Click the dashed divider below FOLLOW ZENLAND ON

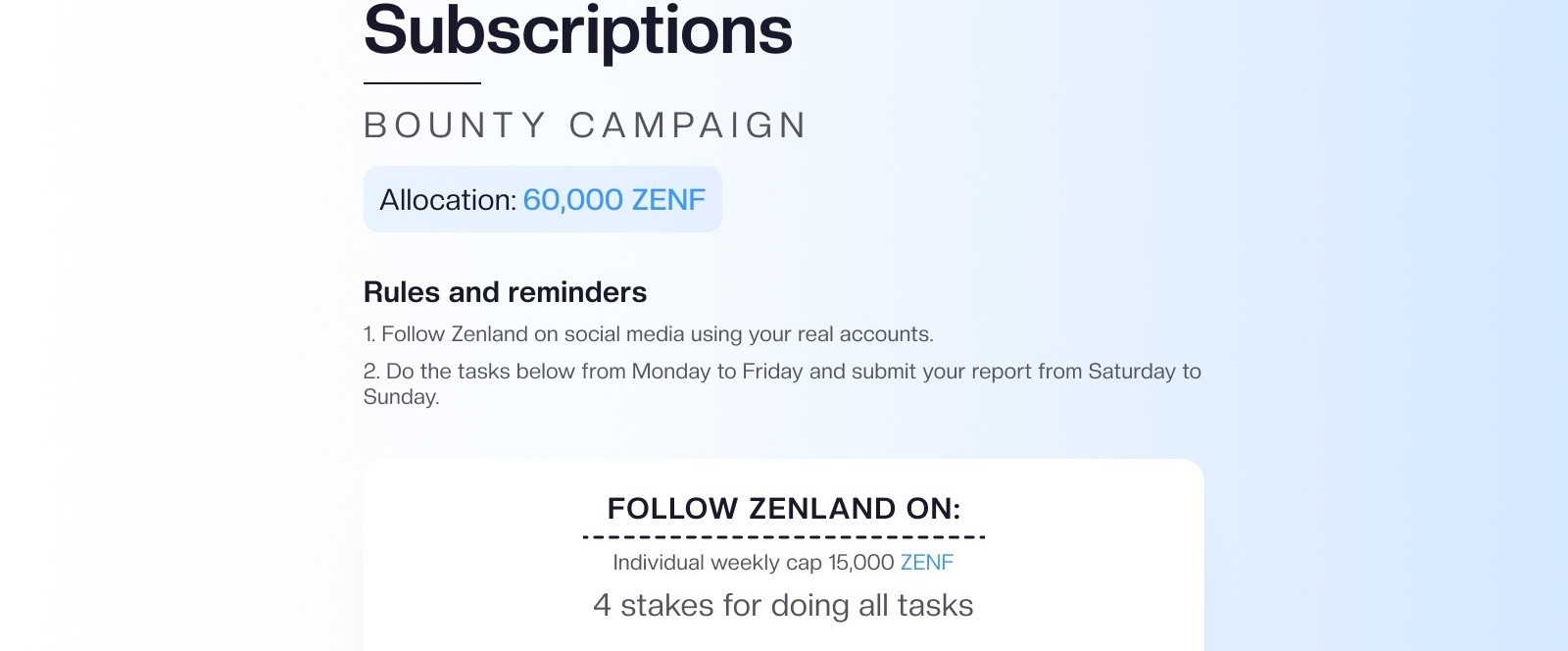pos(784,537)
